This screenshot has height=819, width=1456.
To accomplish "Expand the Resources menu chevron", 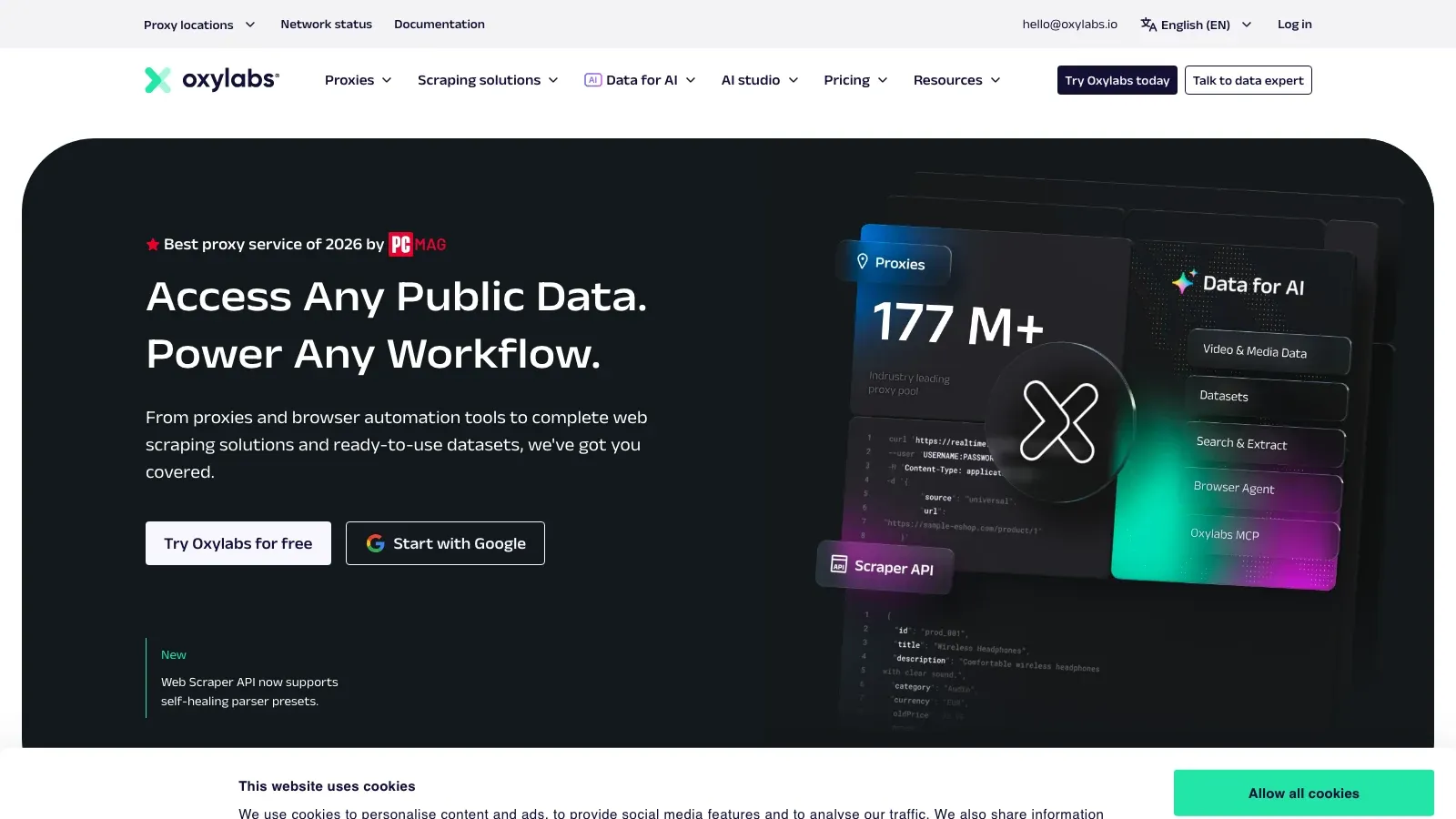I will click(996, 80).
